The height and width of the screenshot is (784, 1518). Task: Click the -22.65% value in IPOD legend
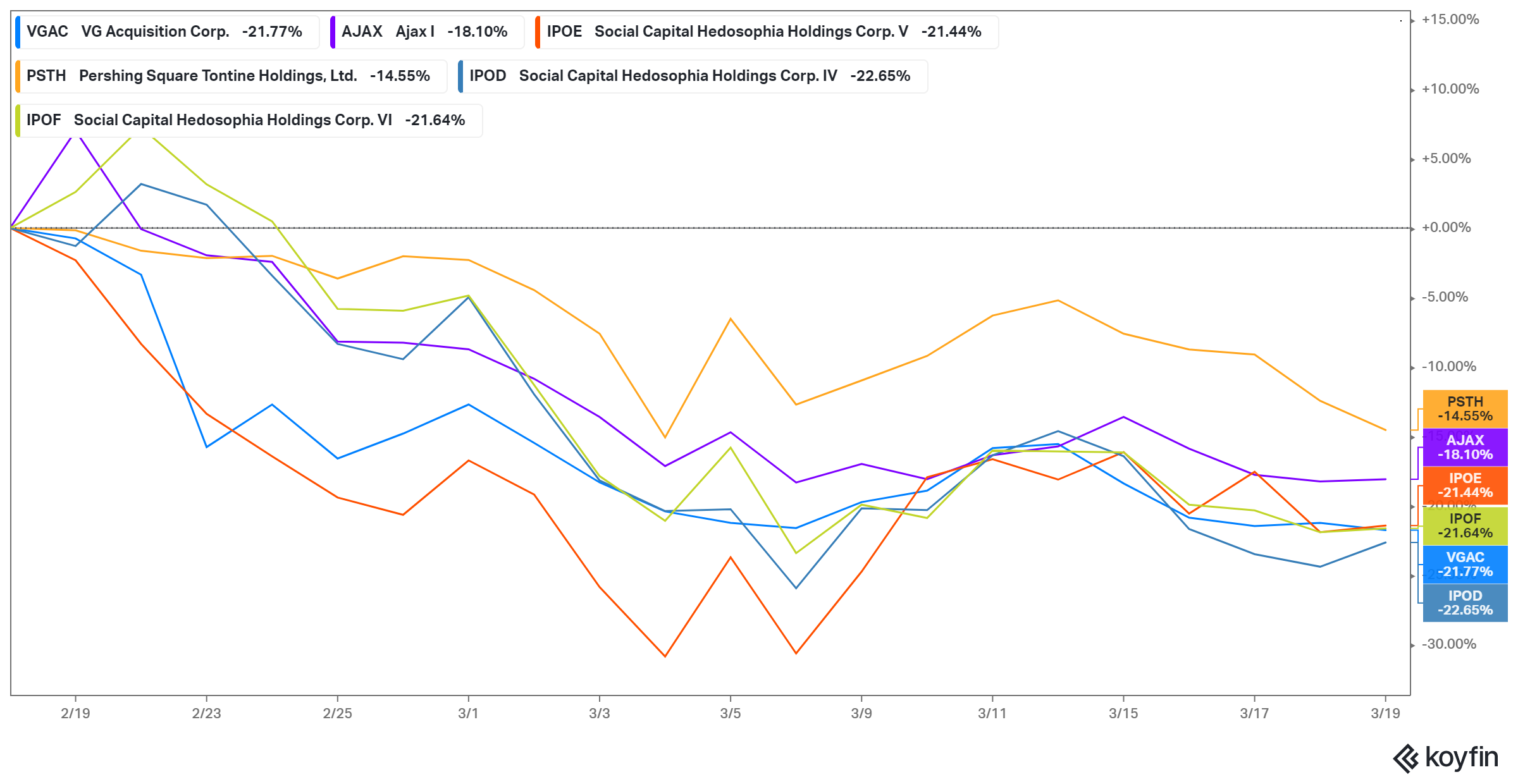880,76
